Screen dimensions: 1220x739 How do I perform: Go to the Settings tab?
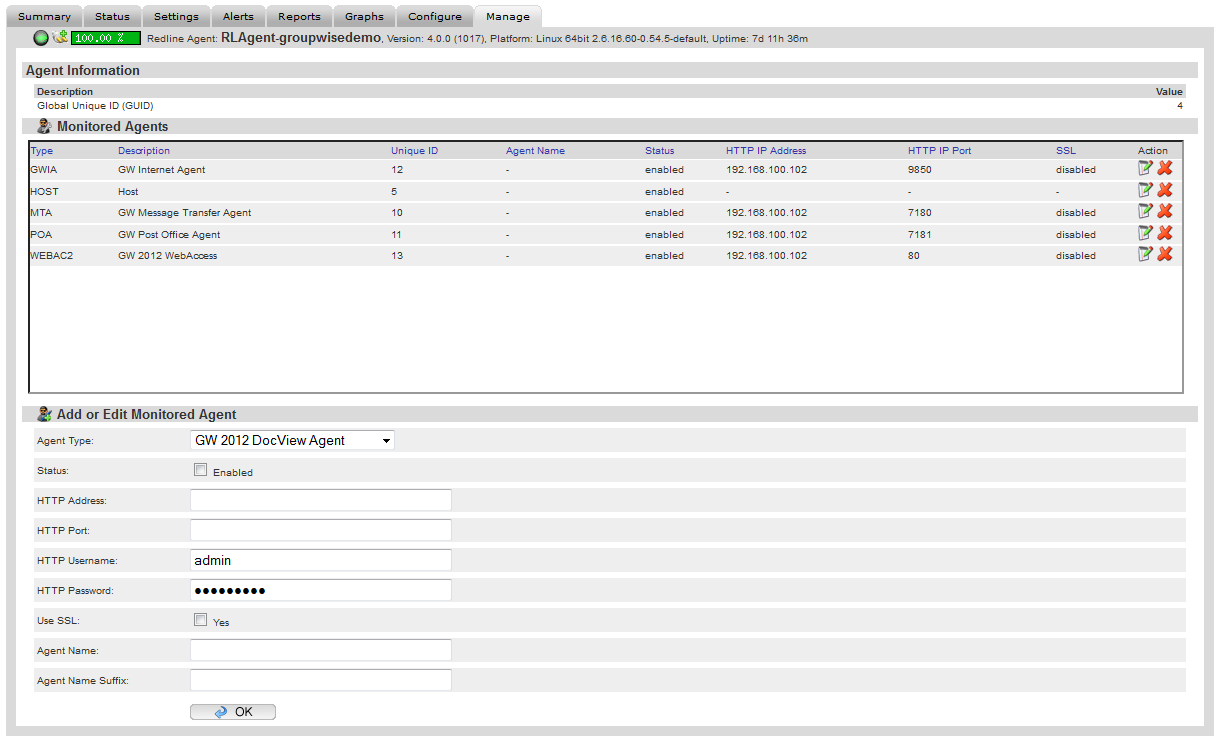[176, 16]
